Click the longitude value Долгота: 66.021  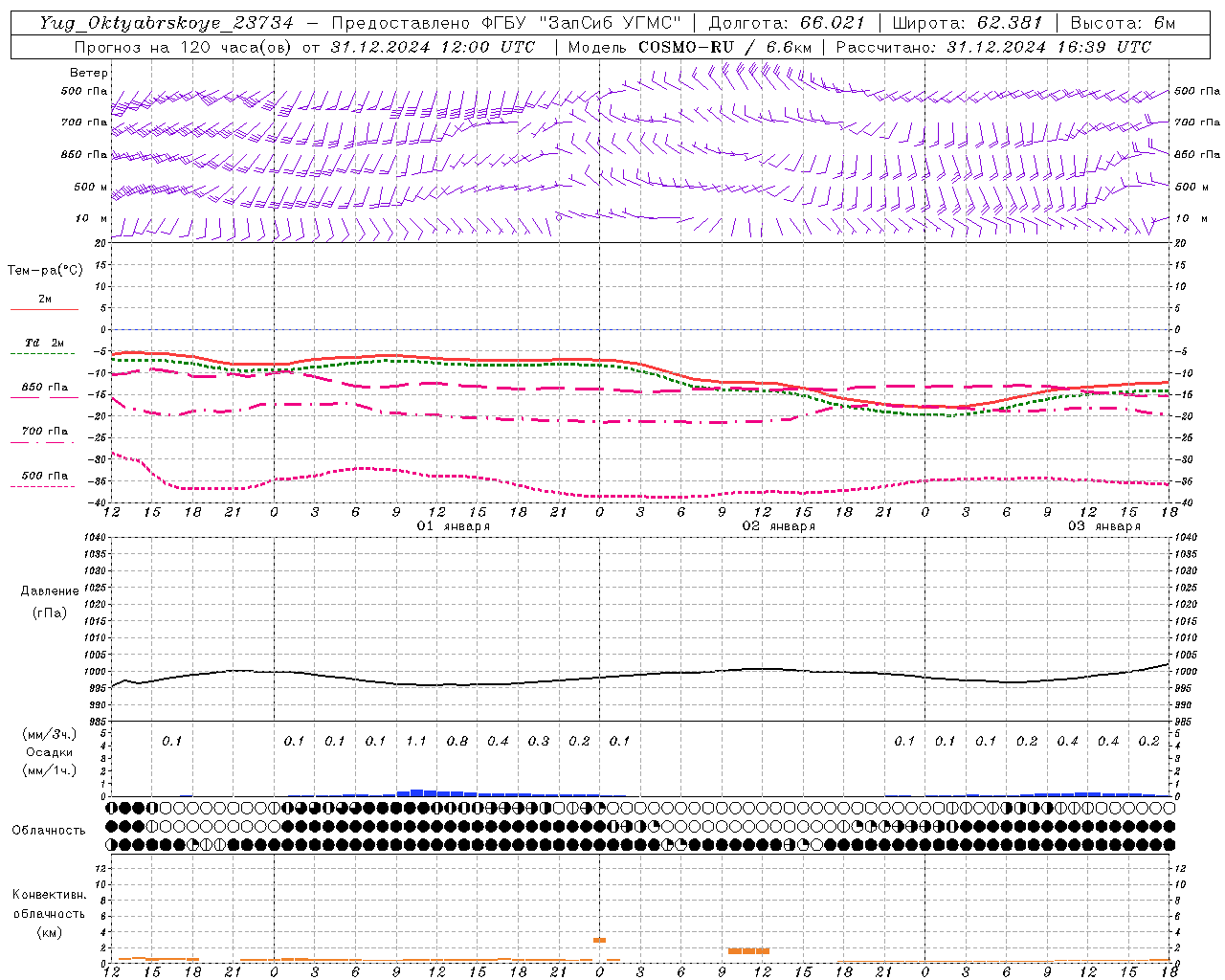pos(787,23)
